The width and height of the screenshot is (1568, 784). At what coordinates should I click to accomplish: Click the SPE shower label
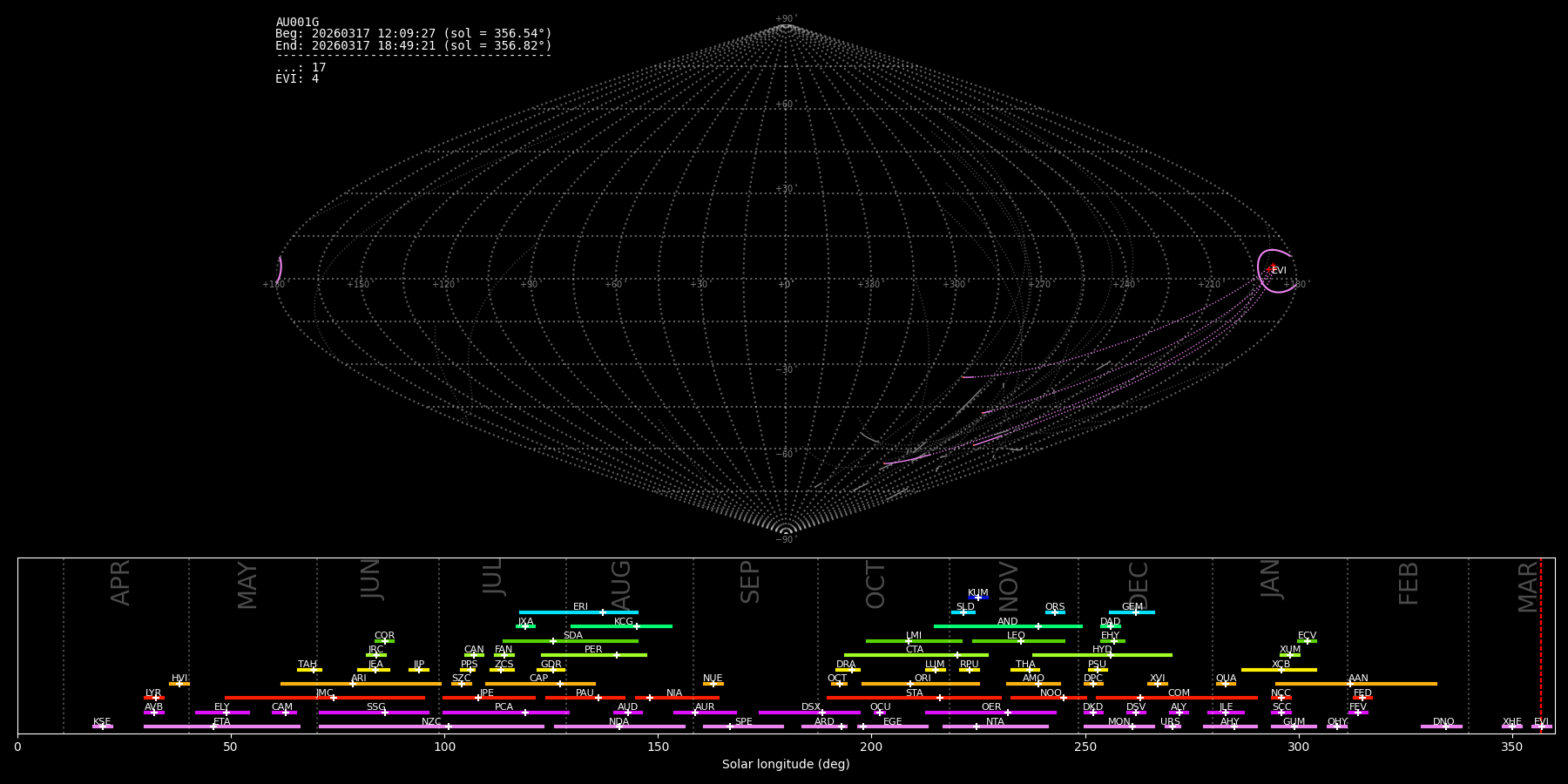pyautogui.click(x=743, y=722)
